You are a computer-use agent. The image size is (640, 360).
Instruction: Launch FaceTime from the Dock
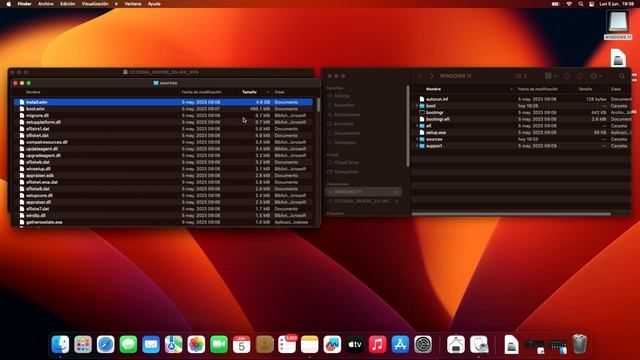point(219,344)
